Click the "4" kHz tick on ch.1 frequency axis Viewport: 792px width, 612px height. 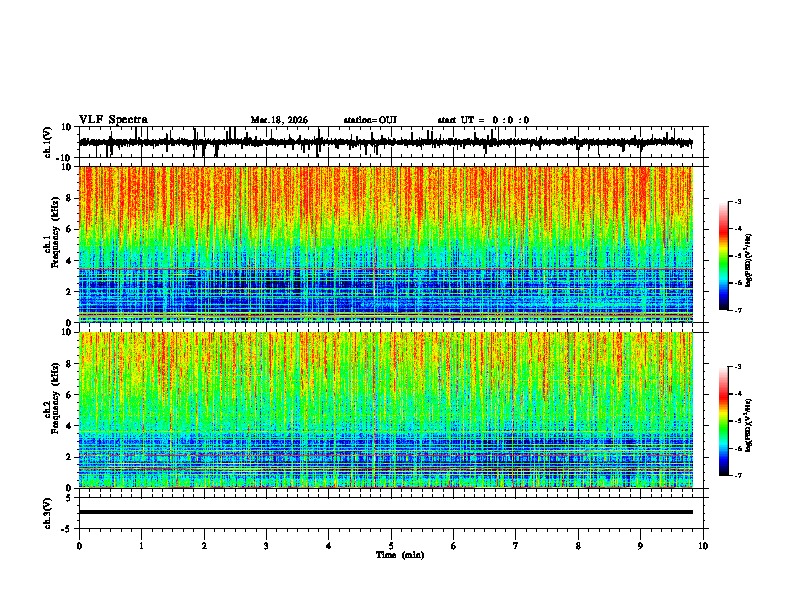coord(69,261)
